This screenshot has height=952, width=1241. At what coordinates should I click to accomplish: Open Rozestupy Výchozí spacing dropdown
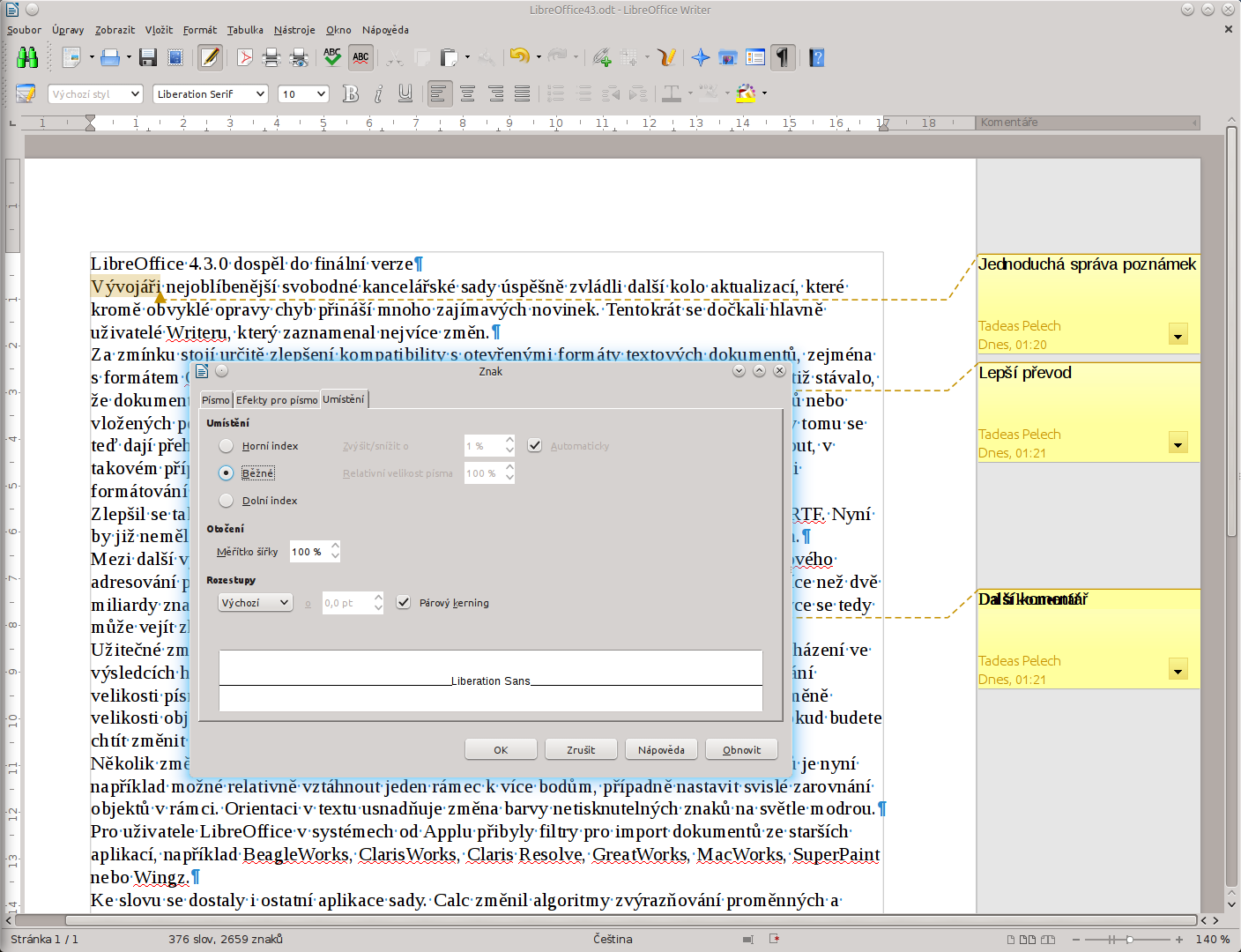point(256,603)
